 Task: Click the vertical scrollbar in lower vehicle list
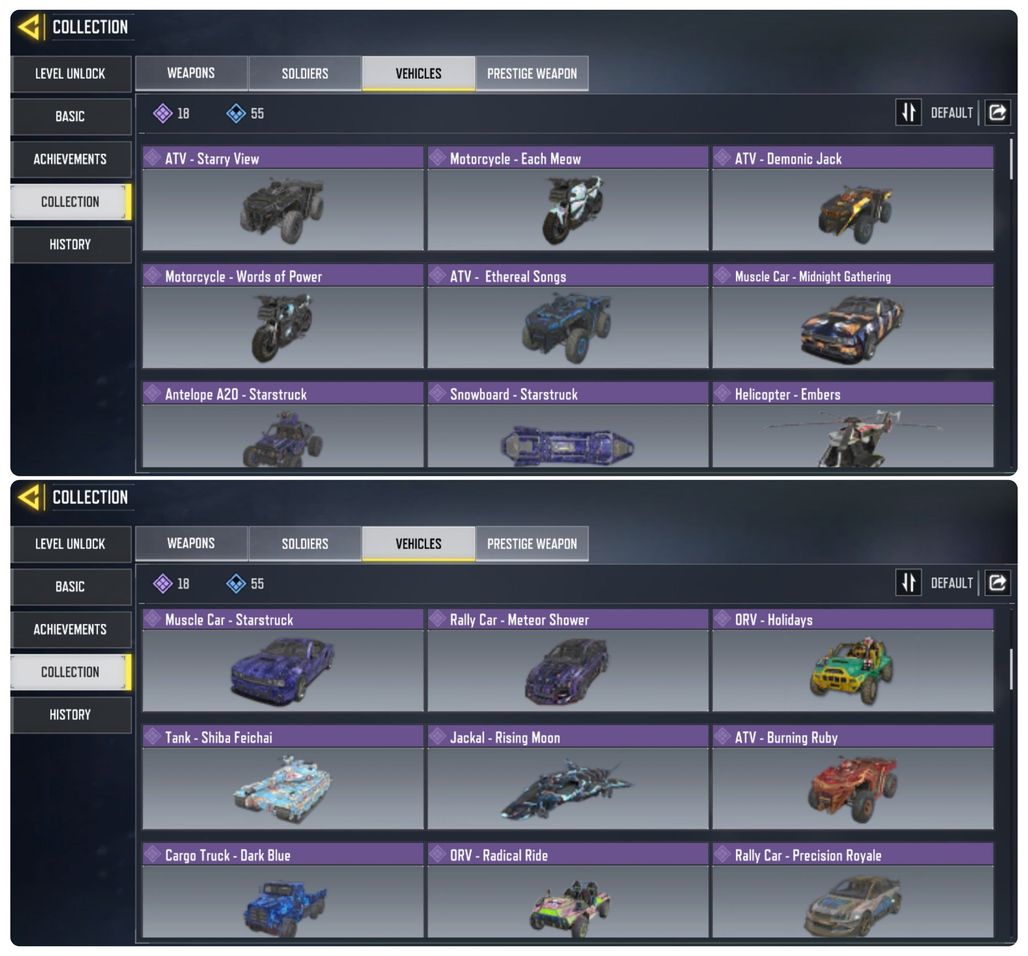point(1011,669)
